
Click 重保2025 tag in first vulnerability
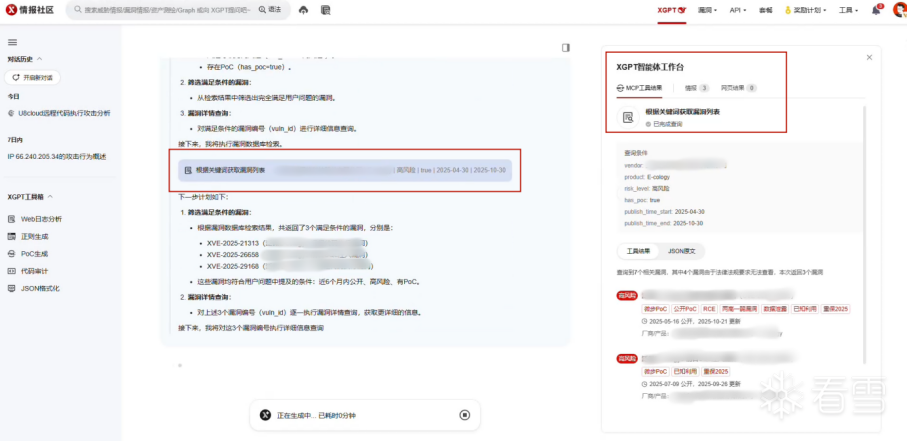tap(835, 310)
